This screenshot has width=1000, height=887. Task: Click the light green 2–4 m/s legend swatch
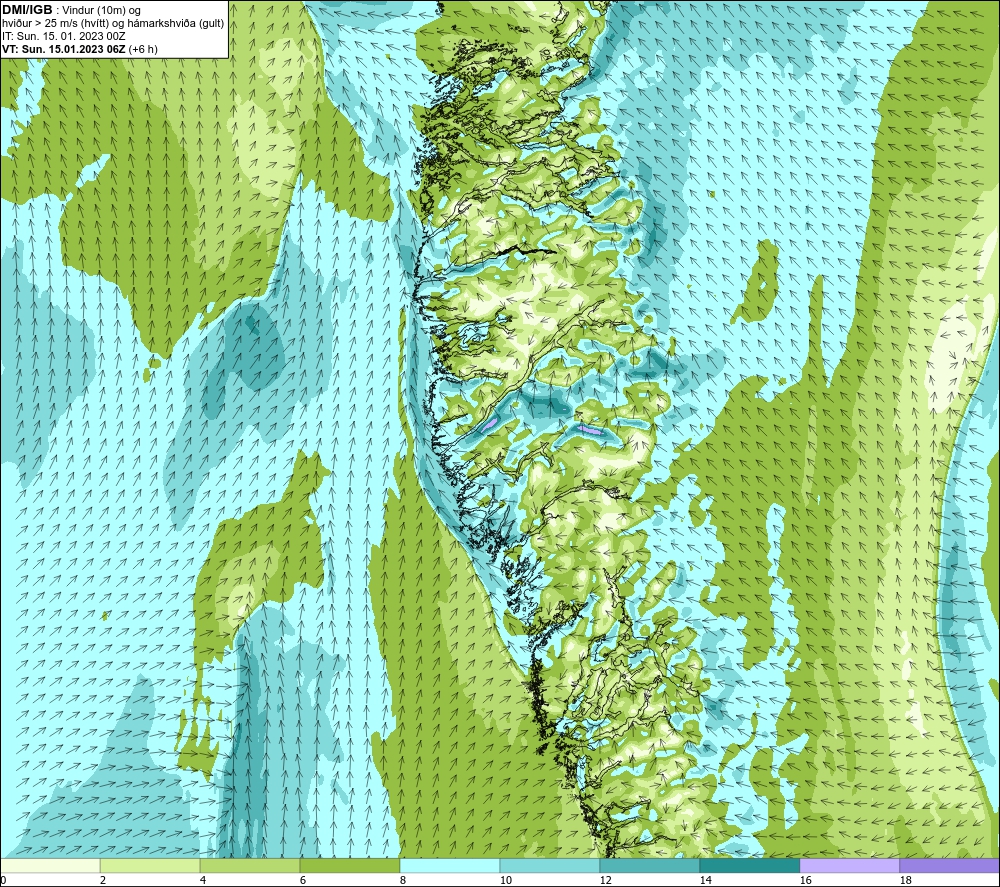click(x=150, y=865)
